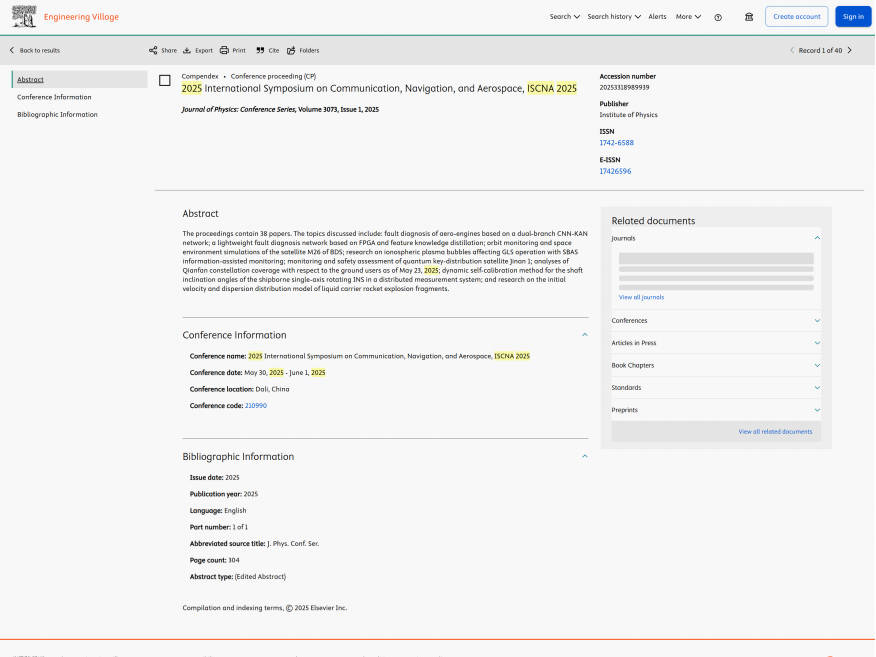Open the help question mark icon

(718, 17)
